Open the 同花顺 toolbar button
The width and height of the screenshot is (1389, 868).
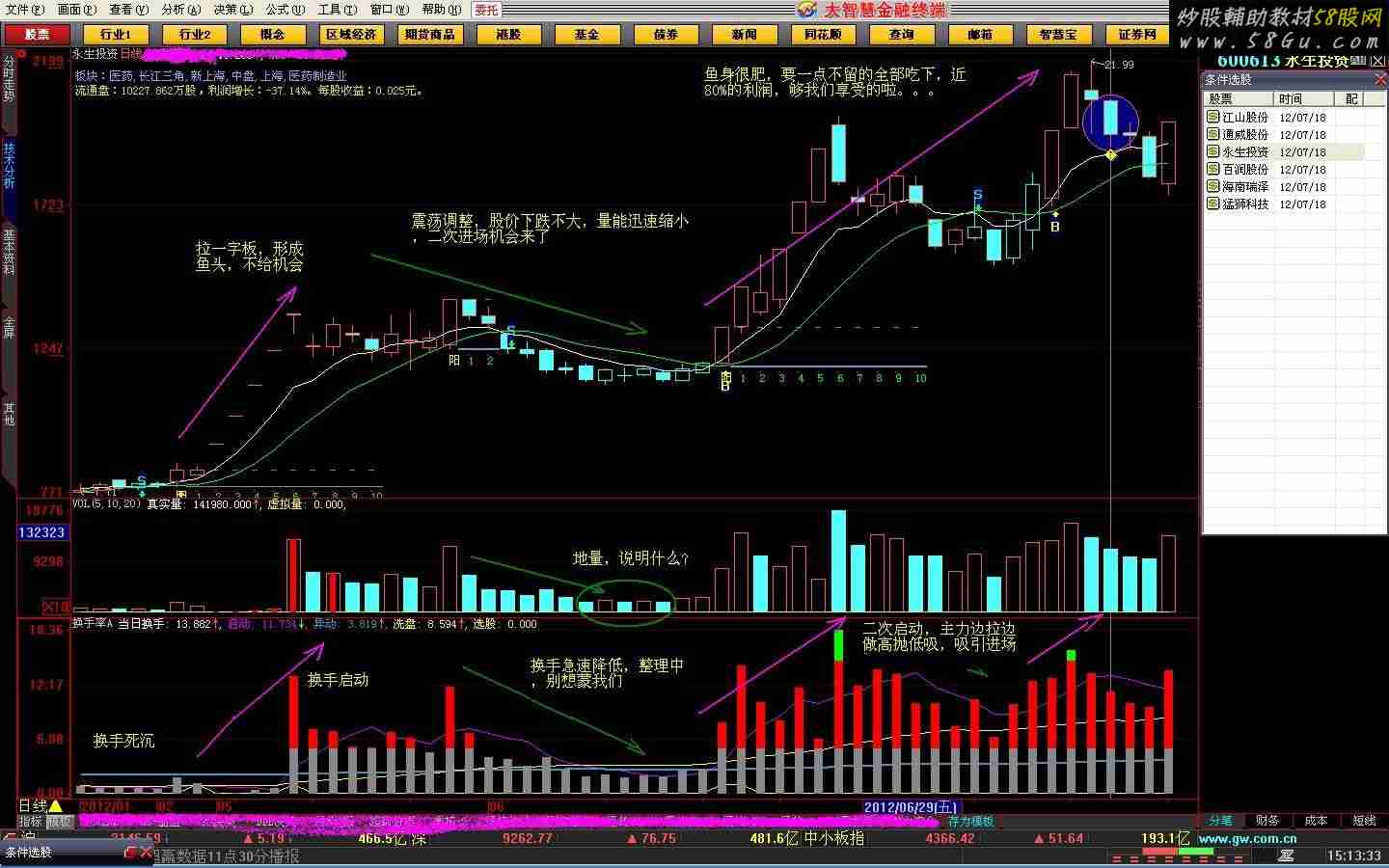[823, 35]
